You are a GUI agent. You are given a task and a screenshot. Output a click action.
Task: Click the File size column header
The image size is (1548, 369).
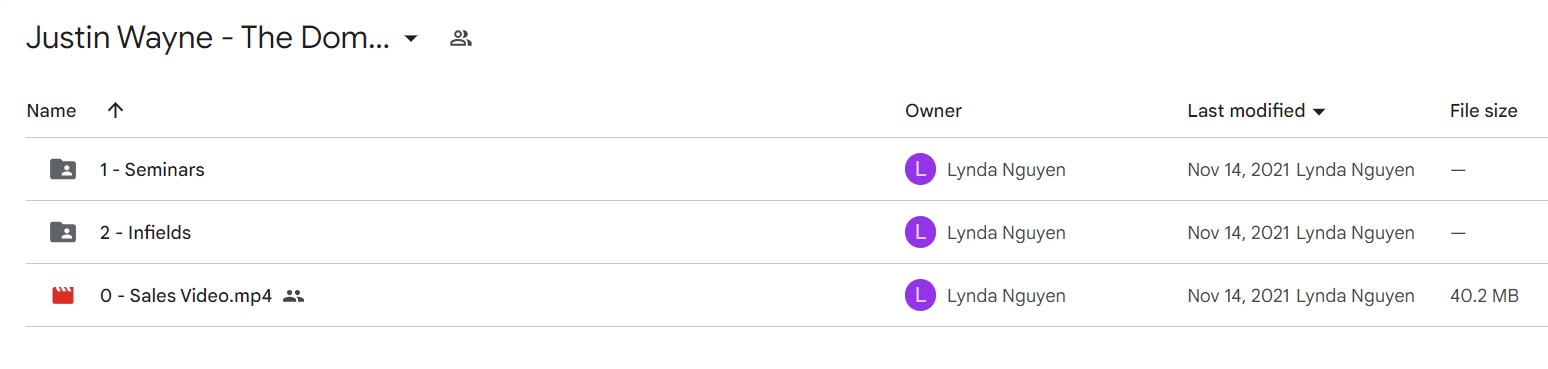pyautogui.click(x=1483, y=111)
